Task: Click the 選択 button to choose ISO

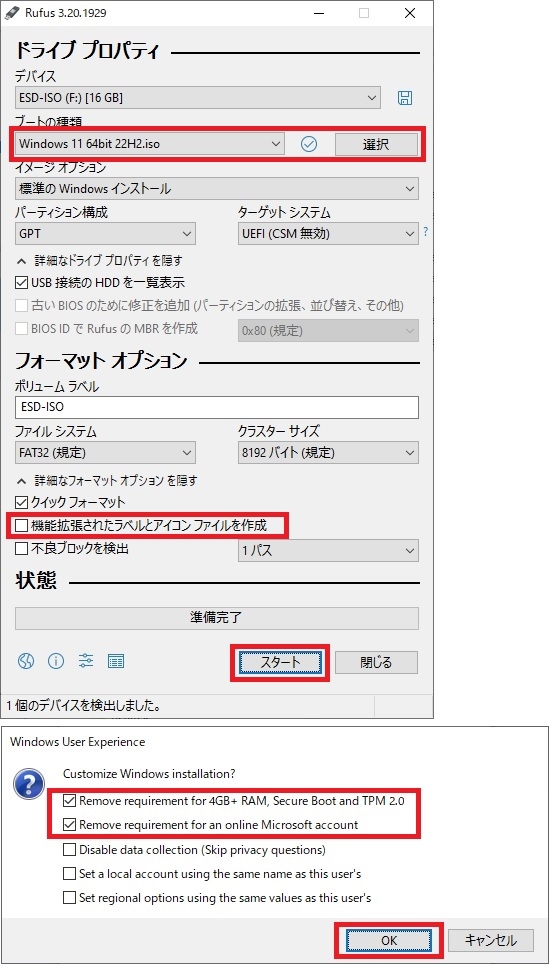Action: [376, 144]
